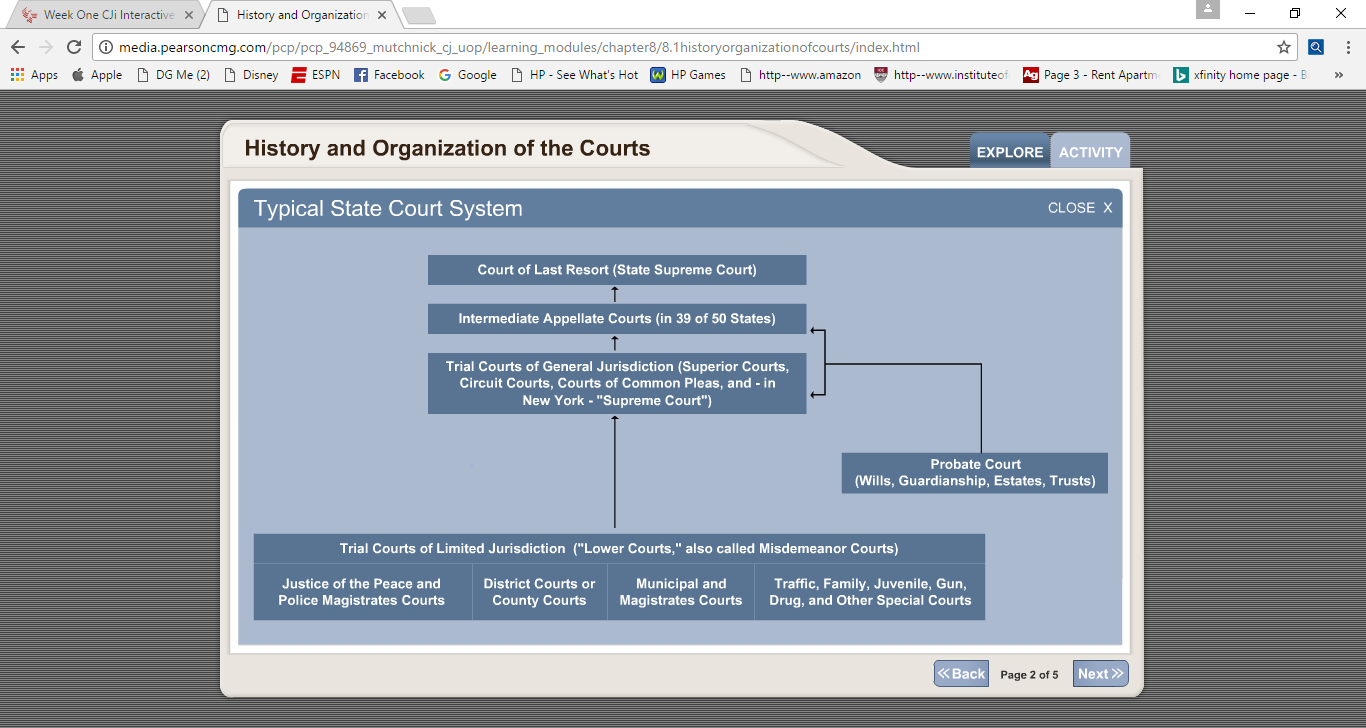
Task: Select the EXPLORE tab
Action: [x=1009, y=152]
